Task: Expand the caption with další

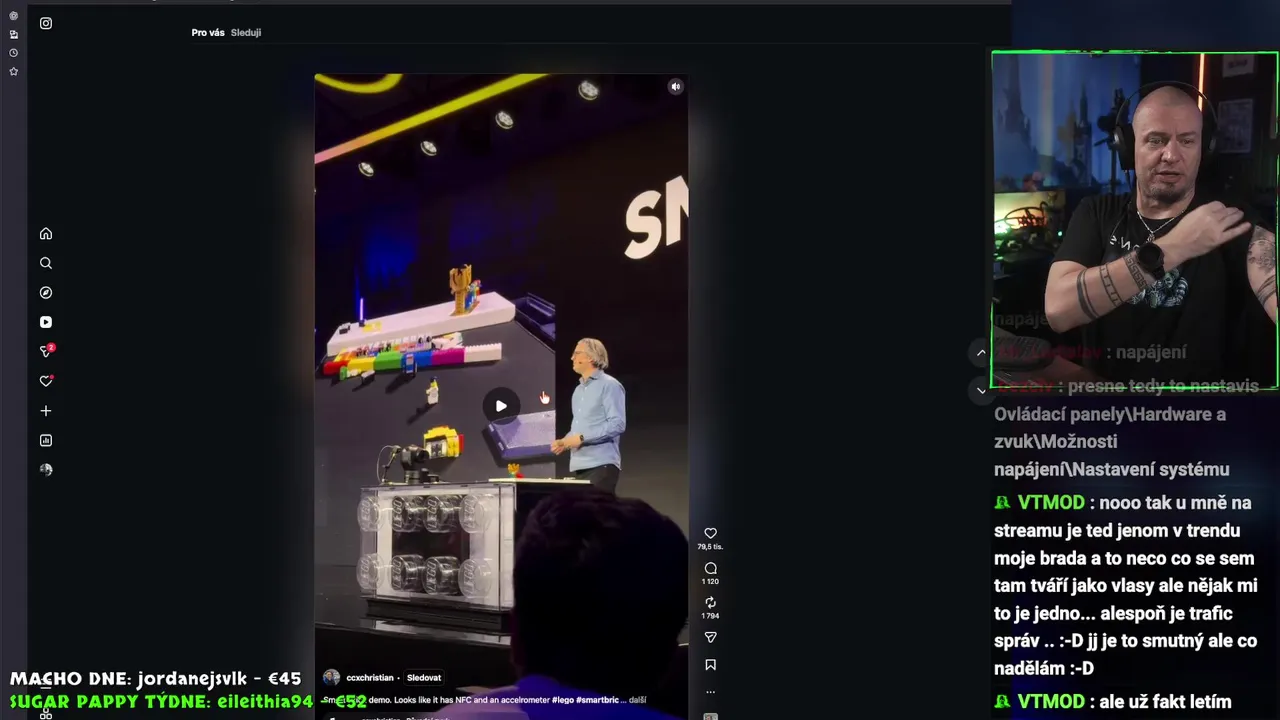Action: pos(638,700)
